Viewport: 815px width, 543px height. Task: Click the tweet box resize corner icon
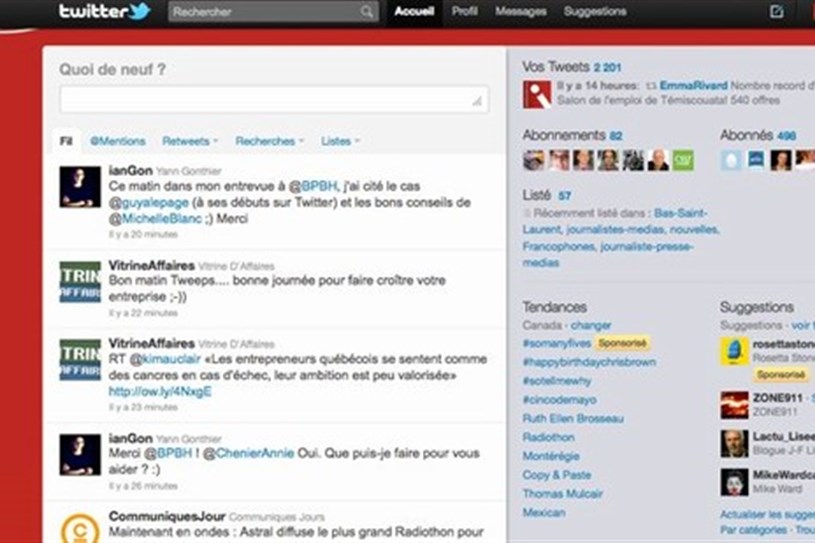(477, 101)
